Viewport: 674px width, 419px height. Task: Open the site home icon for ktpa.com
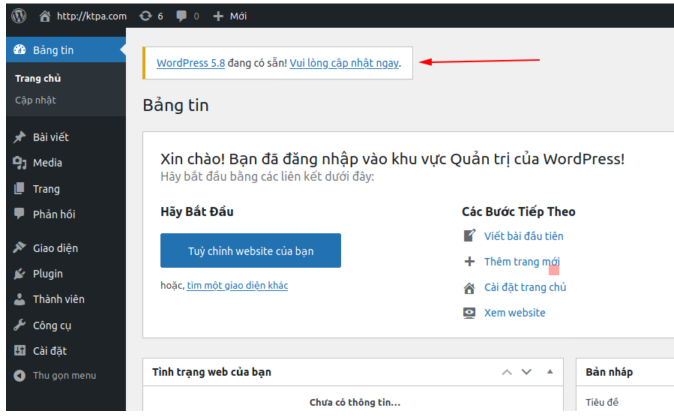[x=45, y=16]
